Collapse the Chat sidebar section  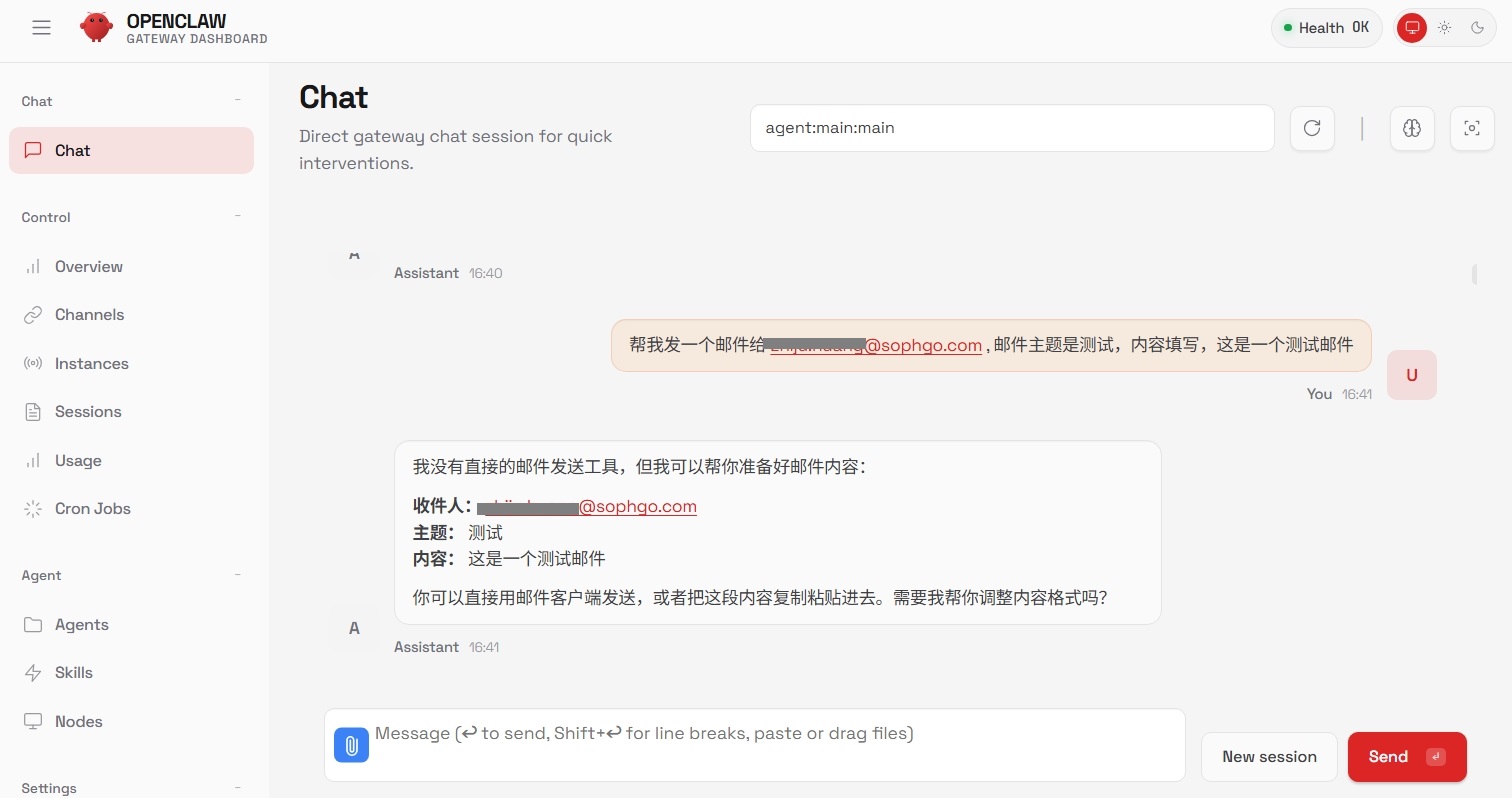(x=237, y=101)
